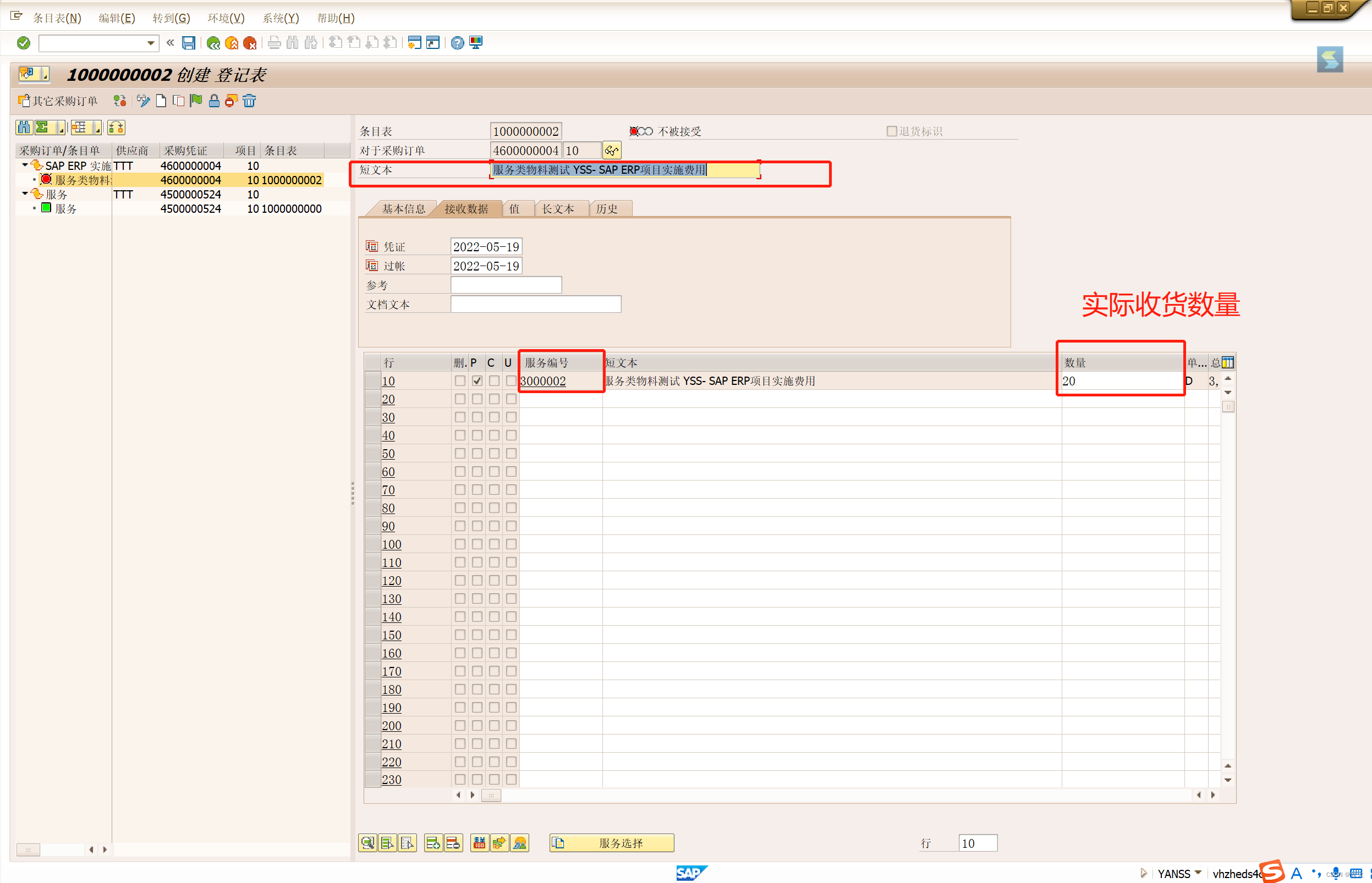Click the 服务选择 button

click(x=612, y=843)
